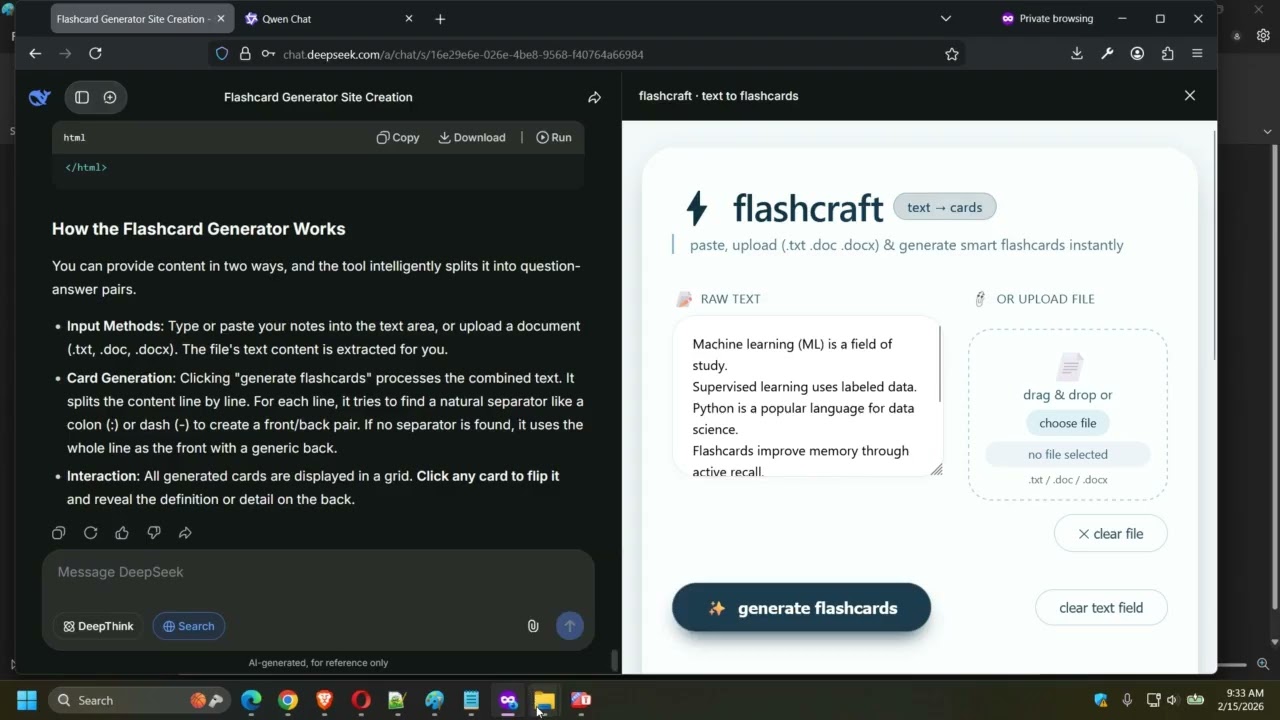
Task: Click the text → cards badge
Action: pyautogui.click(x=945, y=207)
